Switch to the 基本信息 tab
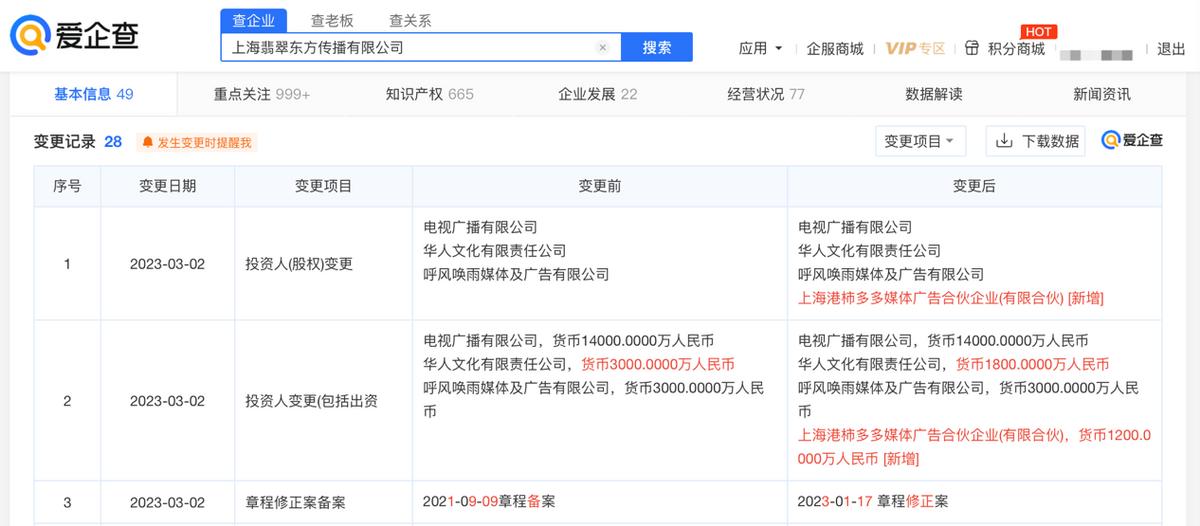This screenshot has width=1200, height=526. pyautogui.click(x=93, y=94)
